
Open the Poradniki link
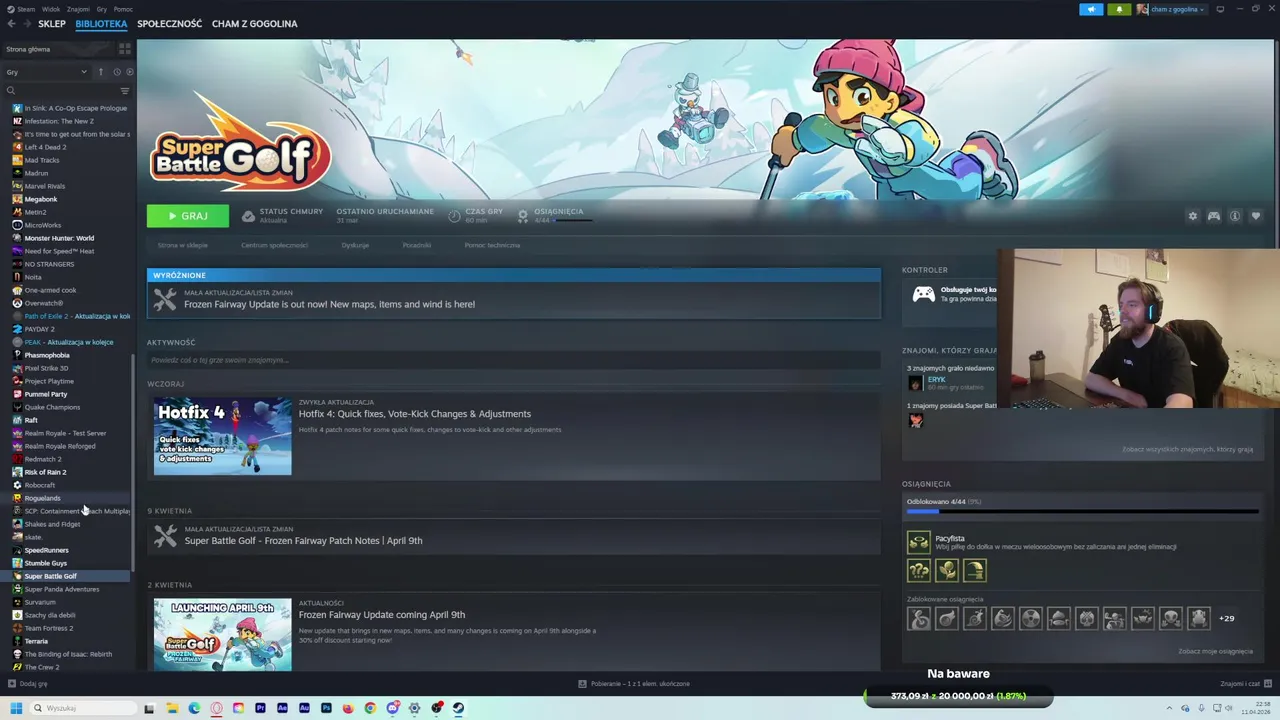click(x=417, y=245)
